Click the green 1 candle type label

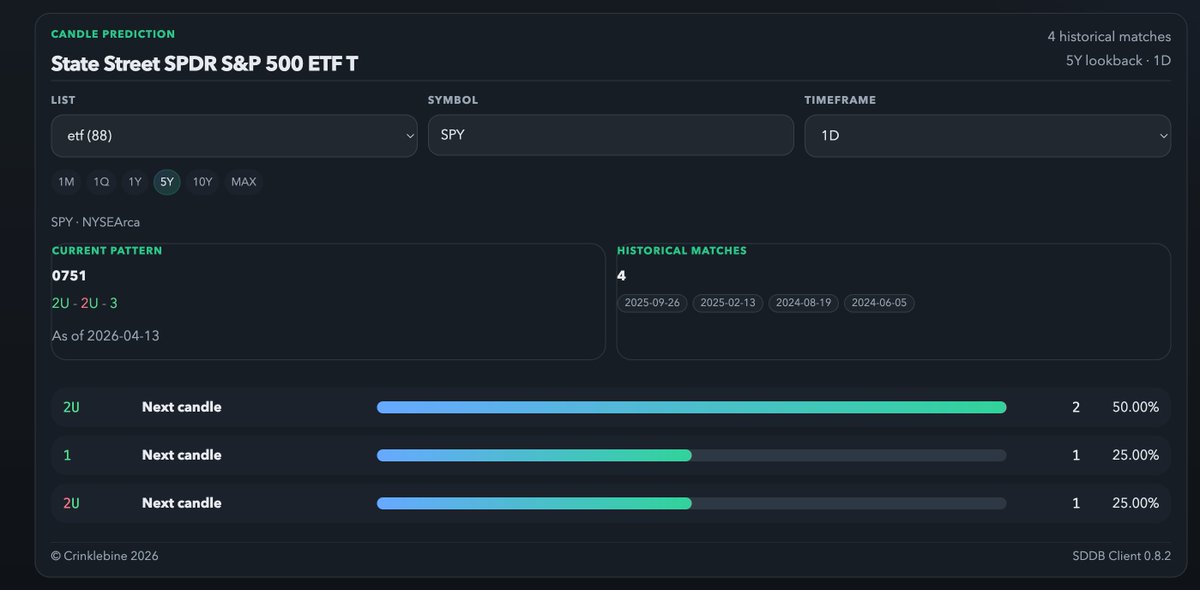pyautogui.click(x=67, y=455)
